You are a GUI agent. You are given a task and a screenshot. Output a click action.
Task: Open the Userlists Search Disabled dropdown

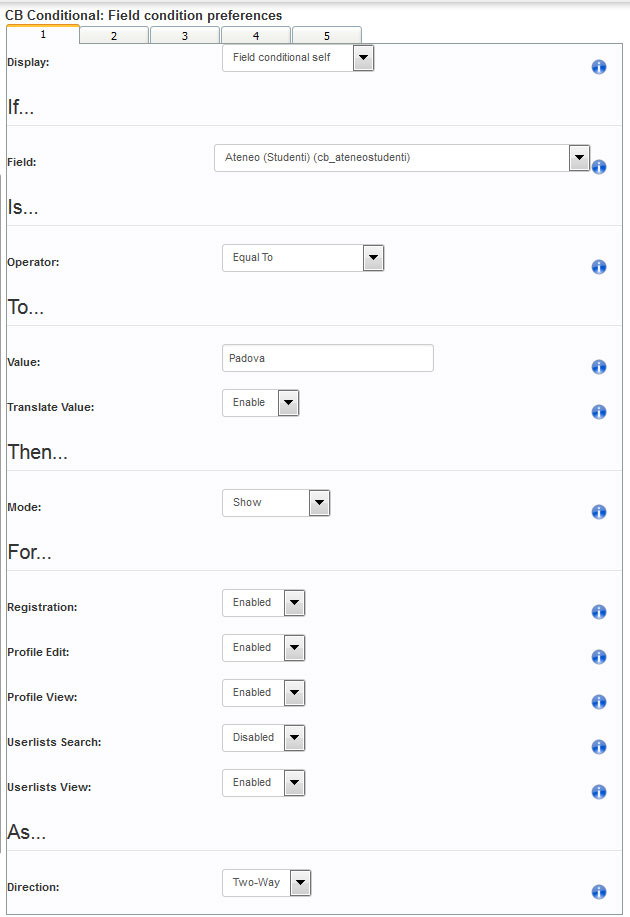[x=263, y=738]
